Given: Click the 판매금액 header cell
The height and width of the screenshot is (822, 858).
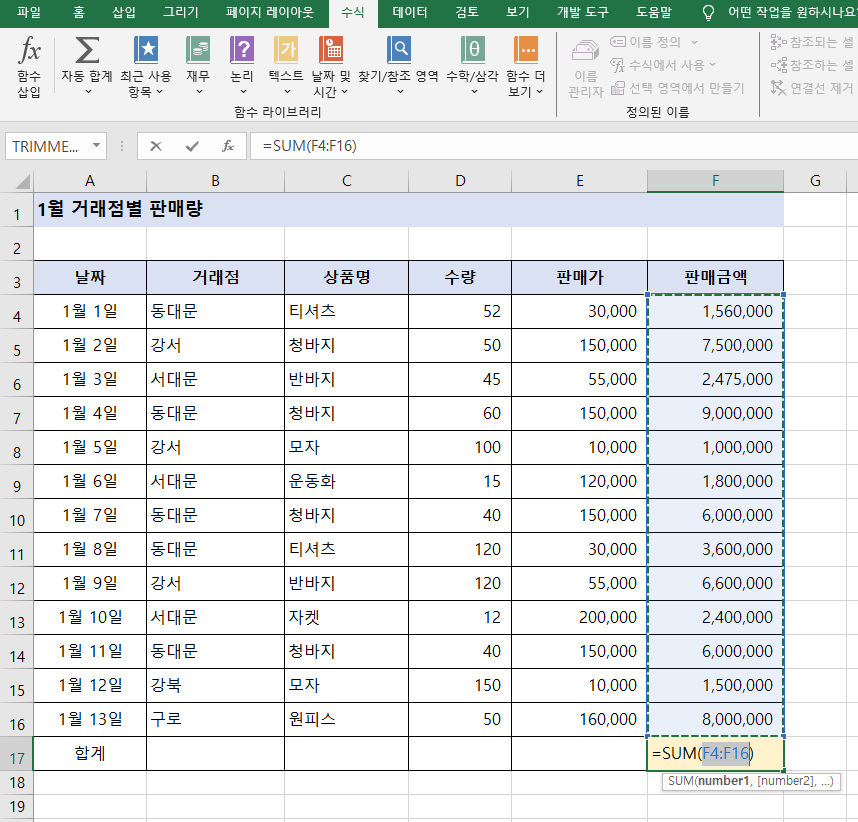Looking at the screenshot, I should (715, 277).
